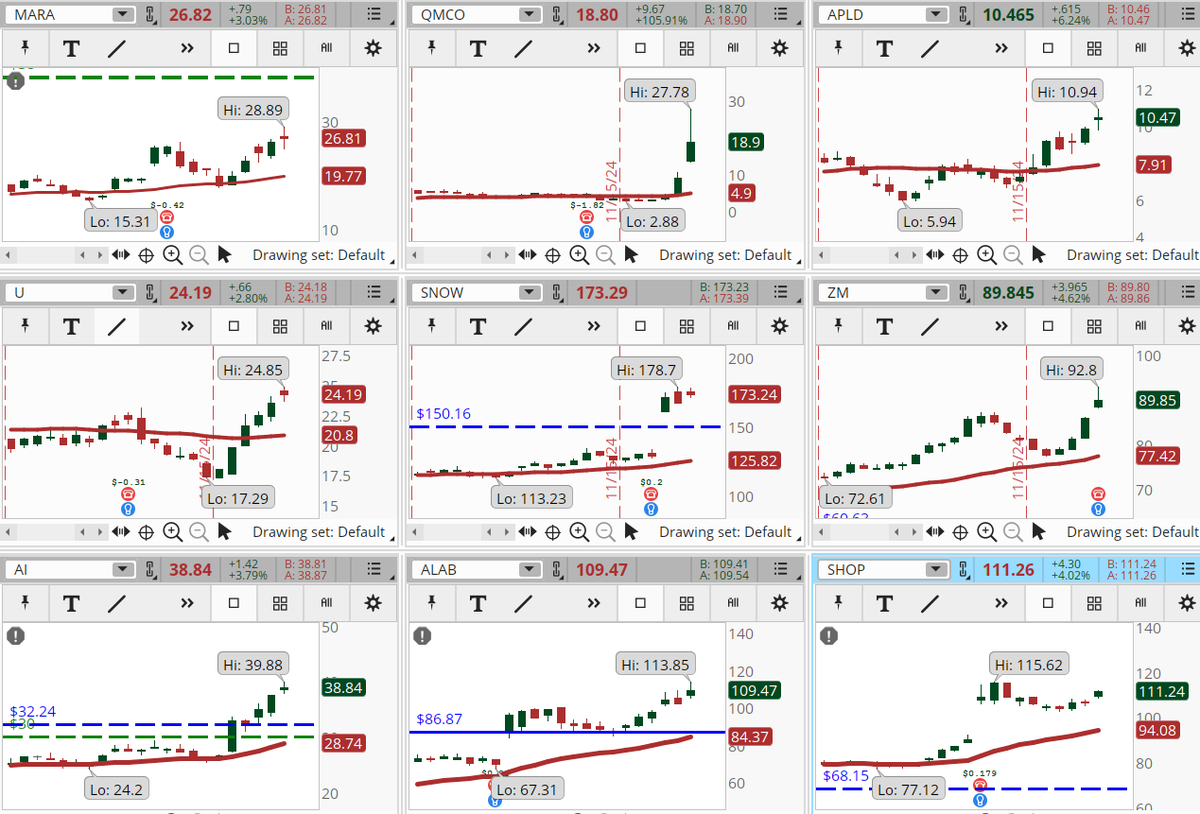The height and width of the screenshot is (814, 1200).
Task: Open the SNOW chart hamburger menu
Action: tap(779, 292)
